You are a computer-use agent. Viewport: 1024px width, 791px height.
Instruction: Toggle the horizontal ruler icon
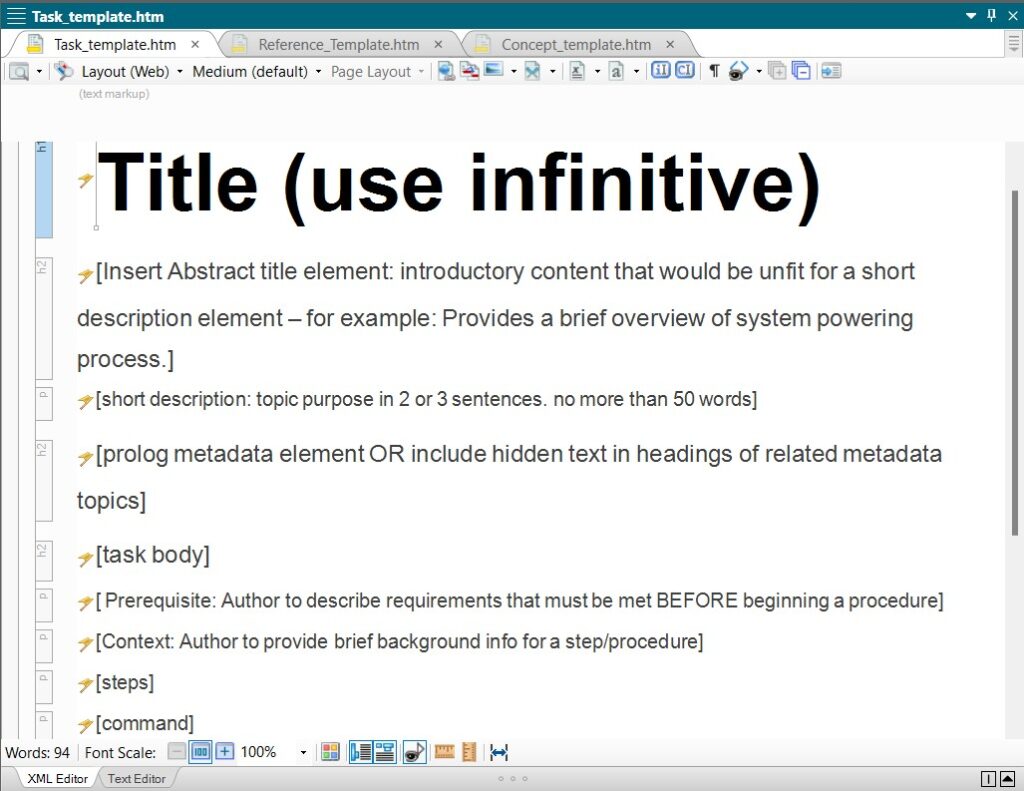point(444,752)
